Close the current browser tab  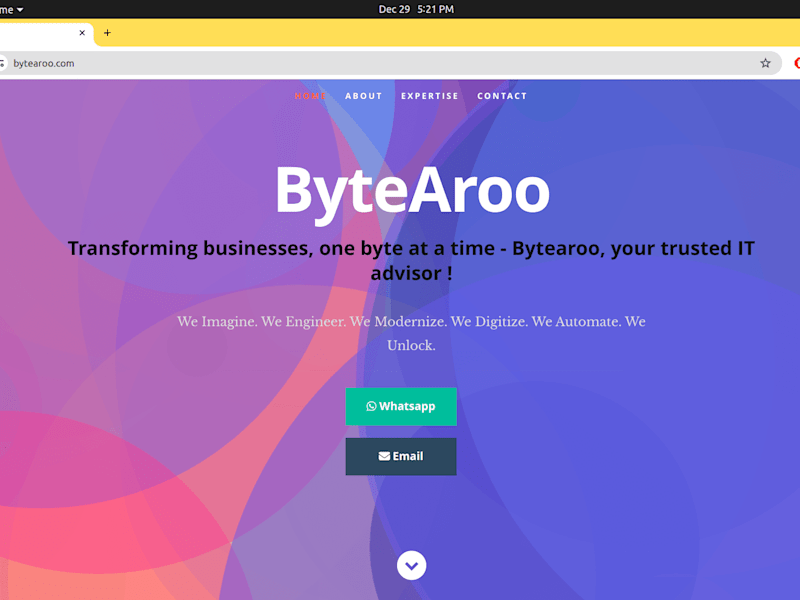coord(82,33)
